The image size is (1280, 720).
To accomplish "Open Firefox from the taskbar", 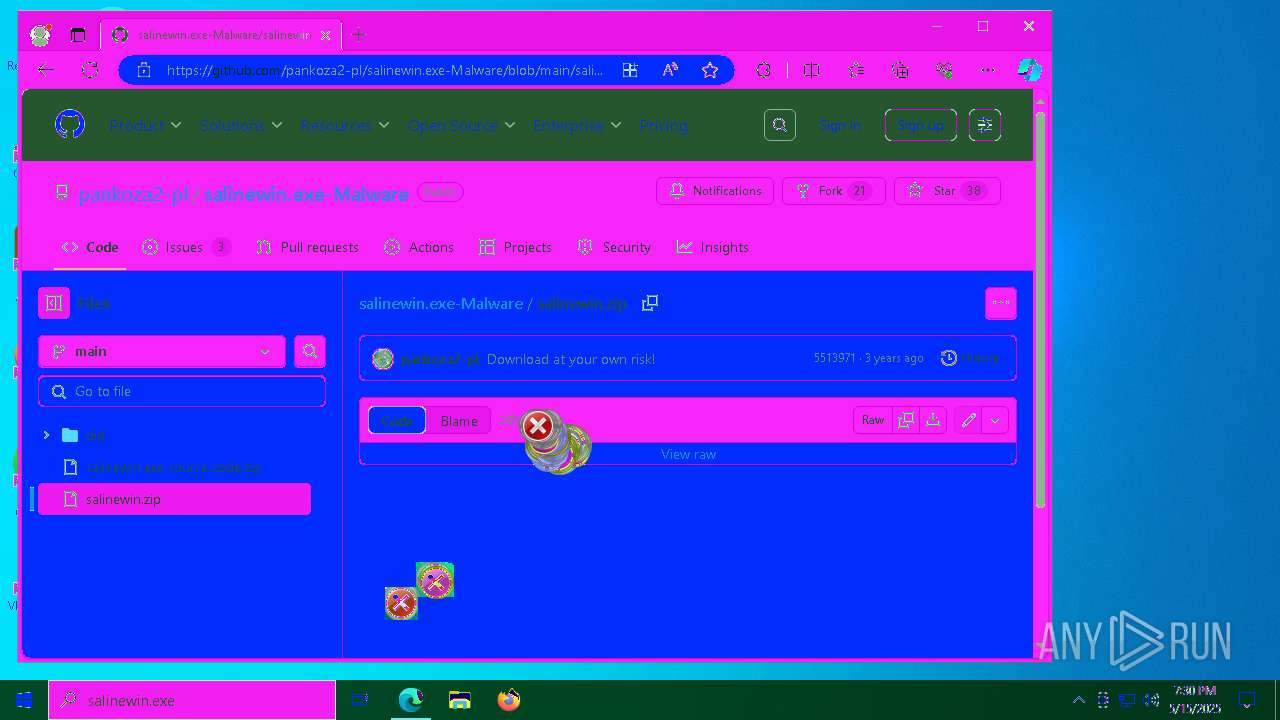I will [x=509, y=700].
